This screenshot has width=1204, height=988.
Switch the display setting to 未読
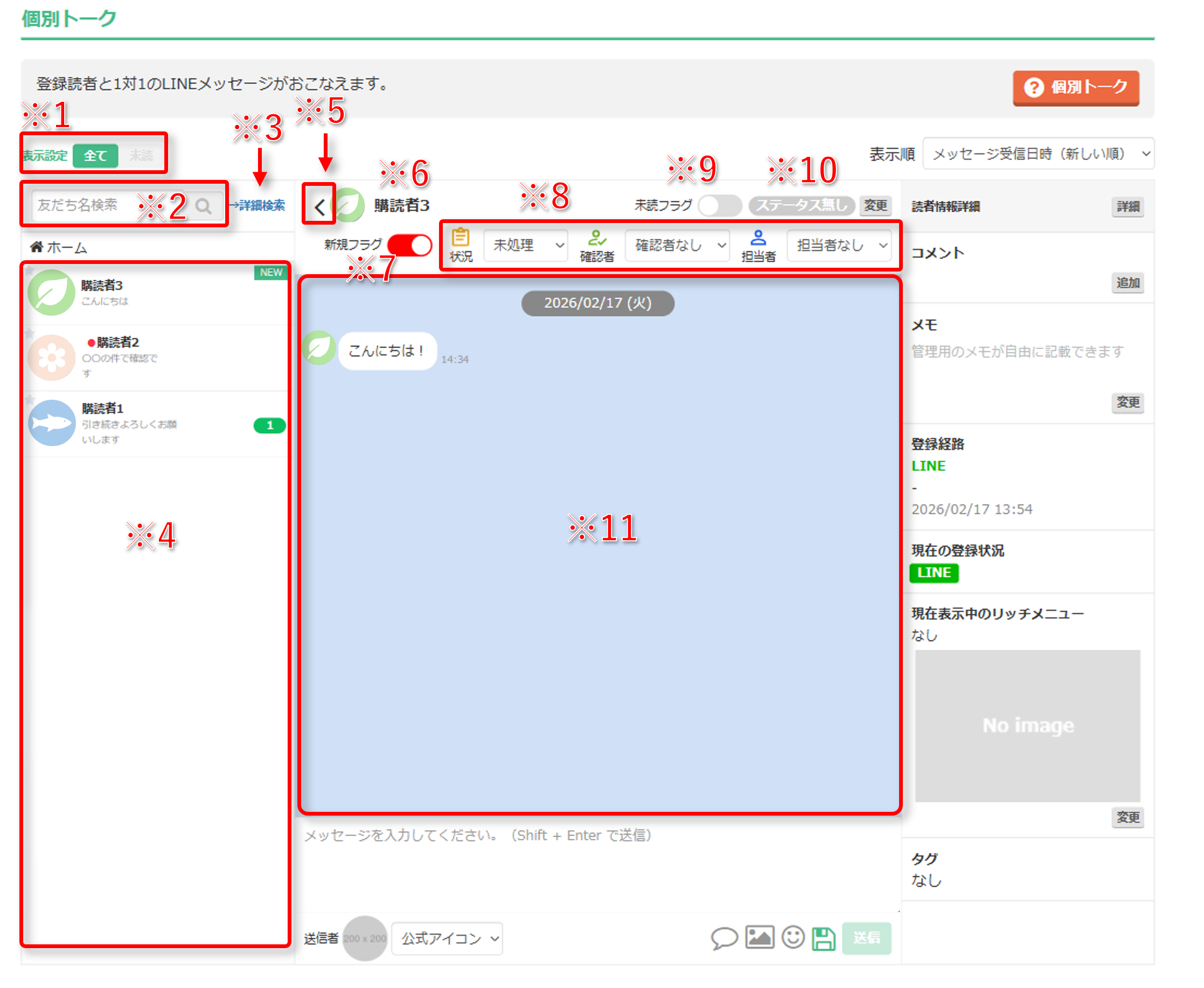point(141,155)
